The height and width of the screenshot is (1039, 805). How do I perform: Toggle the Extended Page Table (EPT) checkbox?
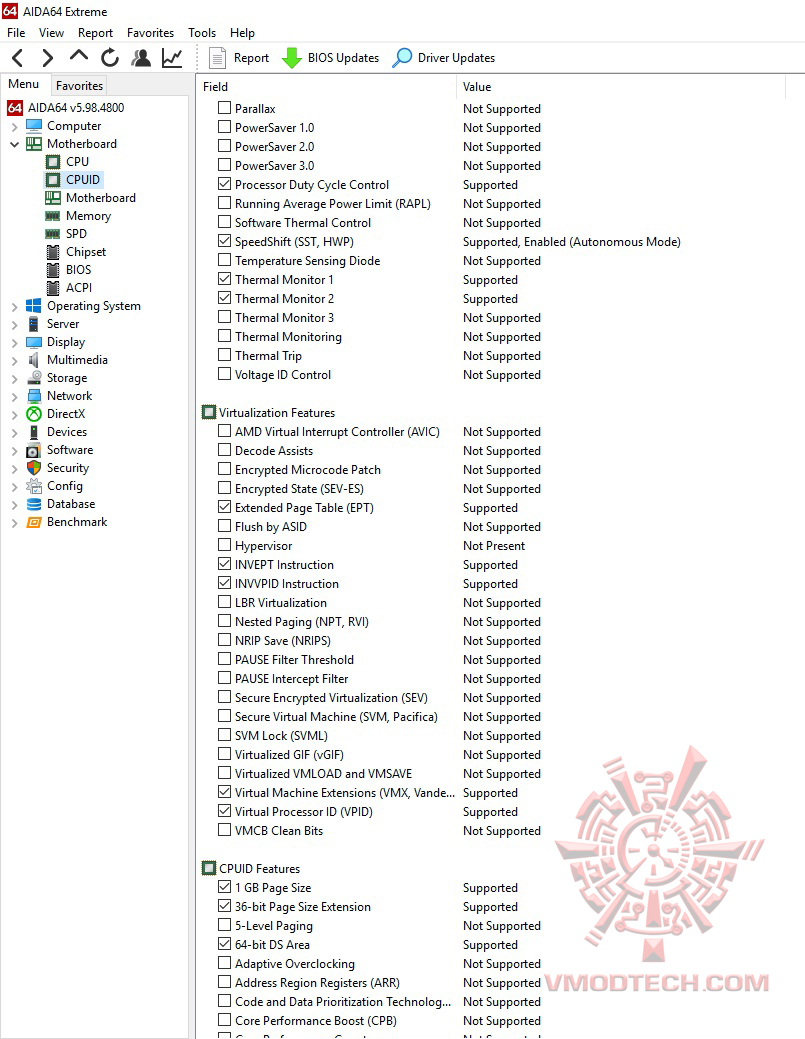click(x=225, y=507)
